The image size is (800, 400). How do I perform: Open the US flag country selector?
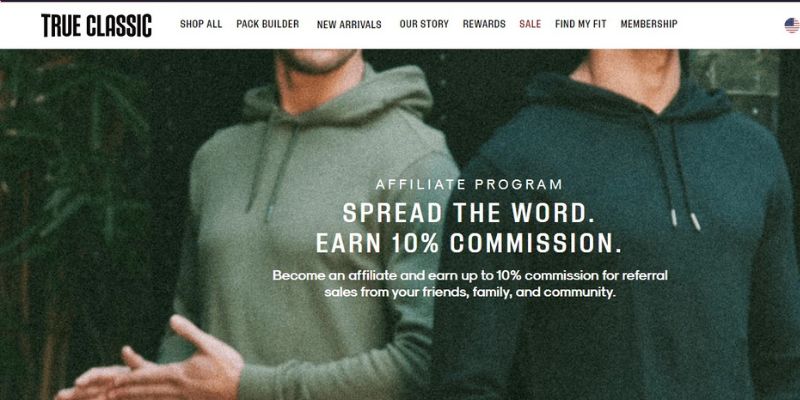tap(792, 25)
